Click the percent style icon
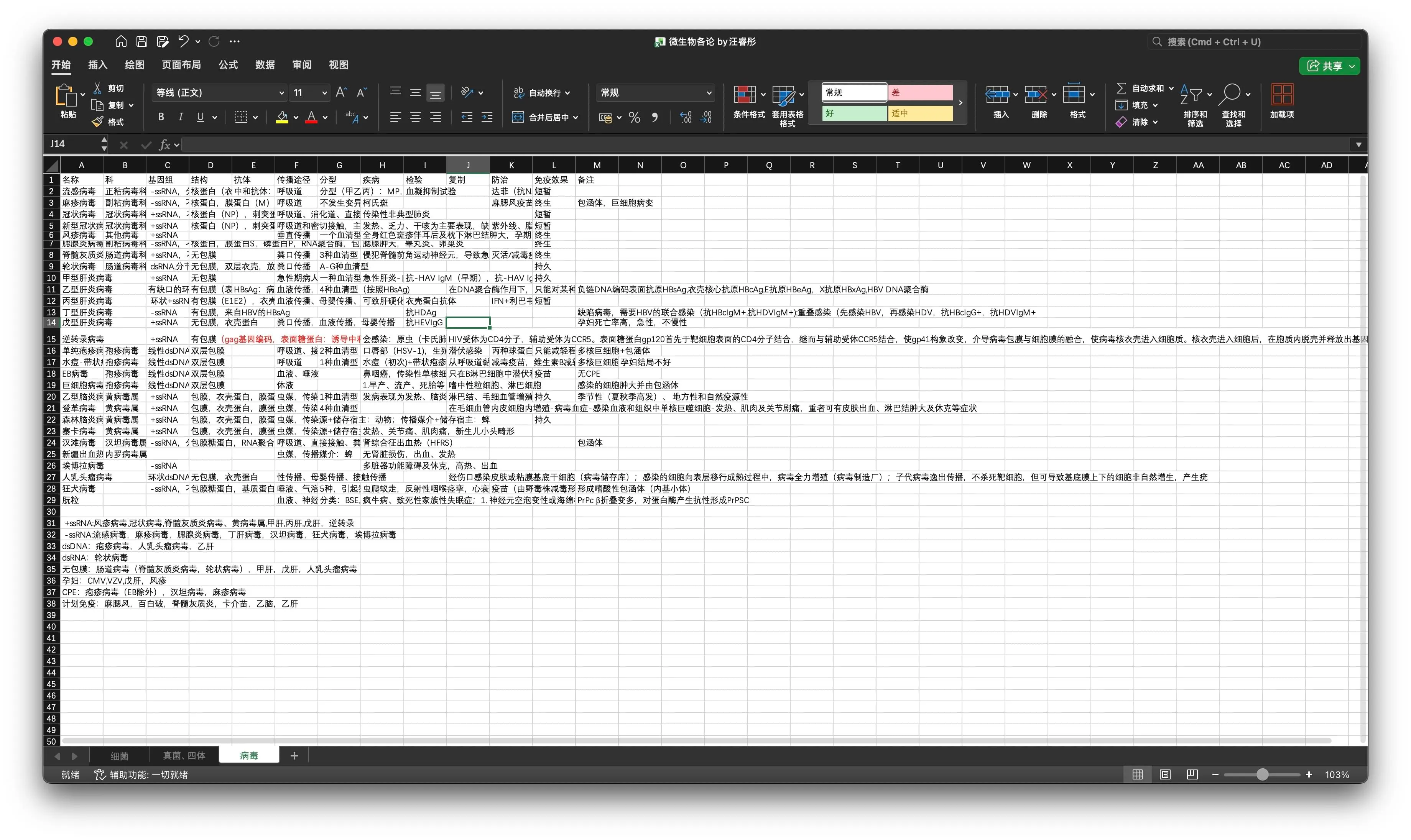Image resolution: width=1411 pixels, height=840 pixels. click(634, 118)
